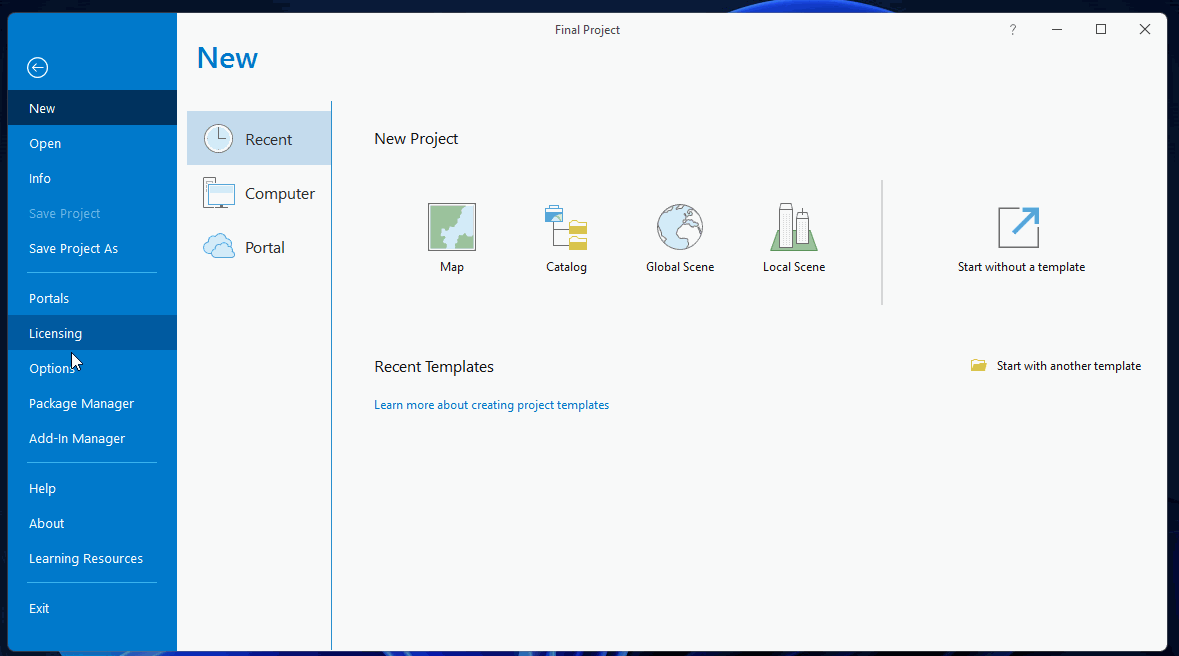This screenshot has height=656, width=1179.
Task: Click Exit in the sidebar
Action: coord(39,608)
